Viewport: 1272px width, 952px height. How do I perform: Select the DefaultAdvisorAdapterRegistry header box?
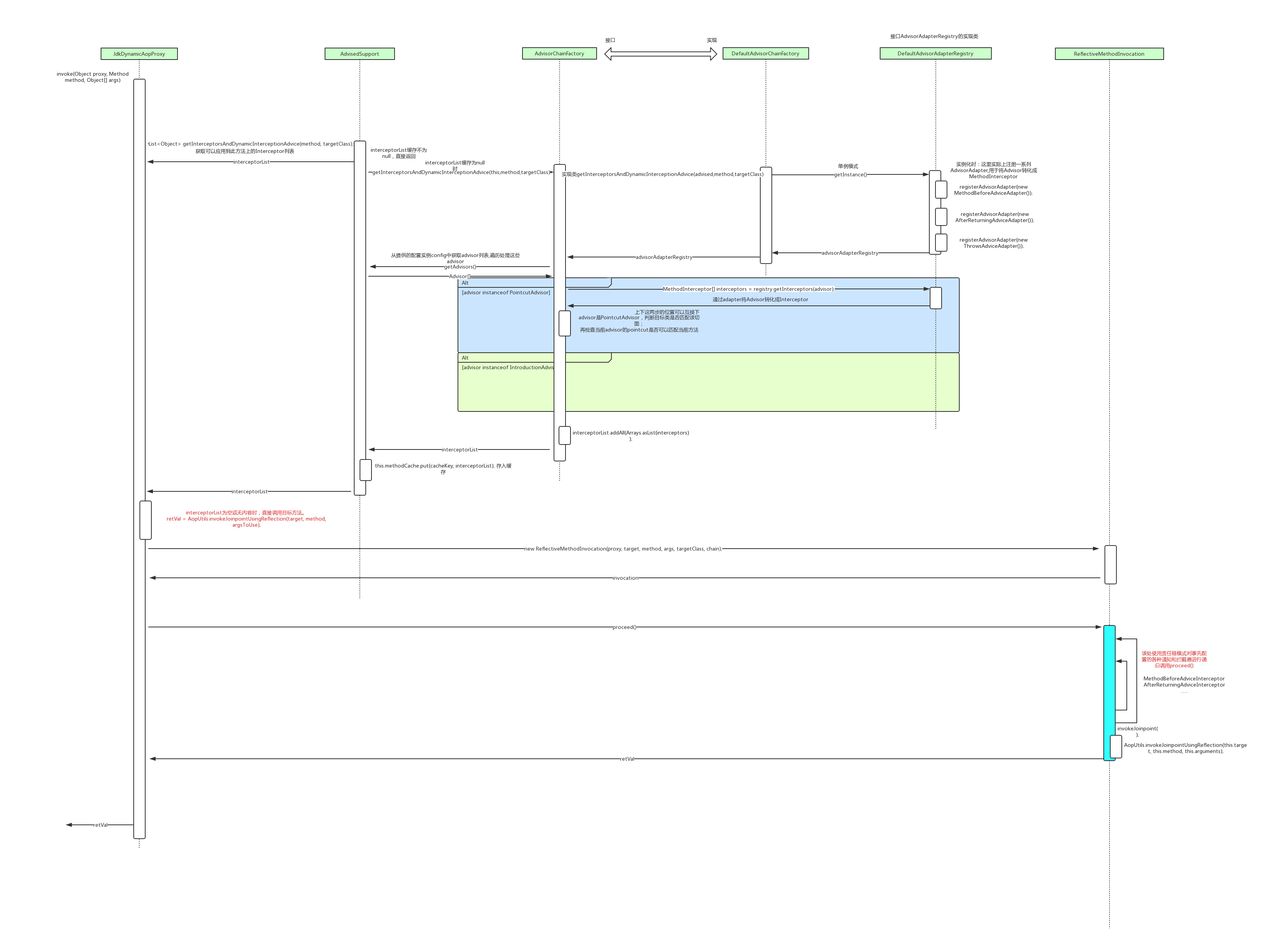coord(935,53)
